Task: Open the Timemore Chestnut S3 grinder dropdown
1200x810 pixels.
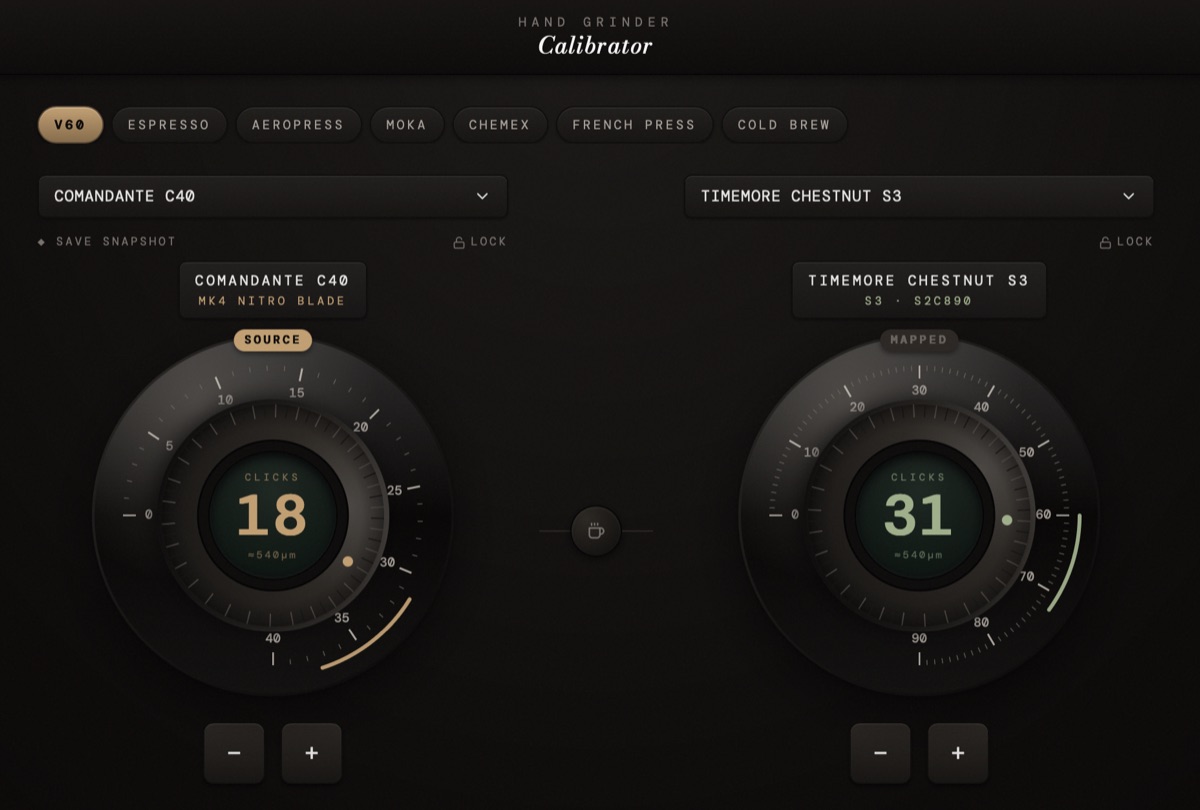Action: point(919,196)
